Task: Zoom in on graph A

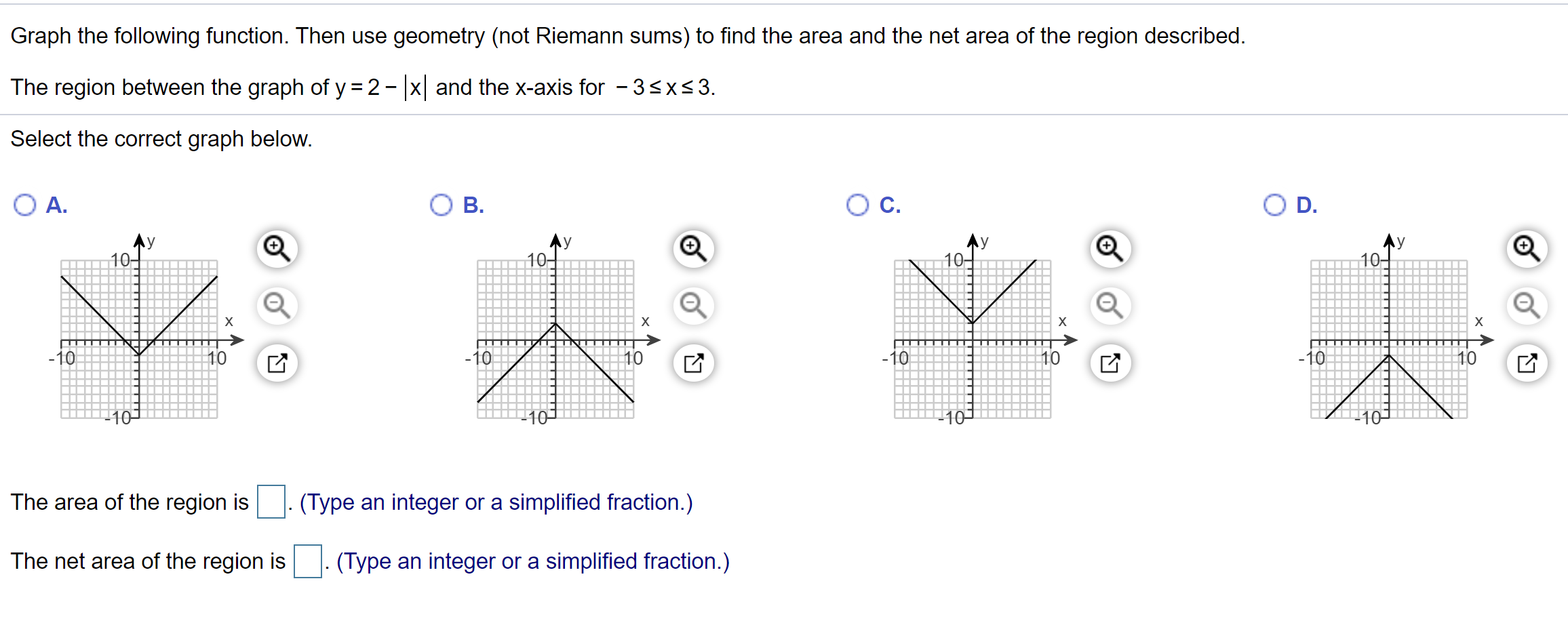Action: click(277, 249)
